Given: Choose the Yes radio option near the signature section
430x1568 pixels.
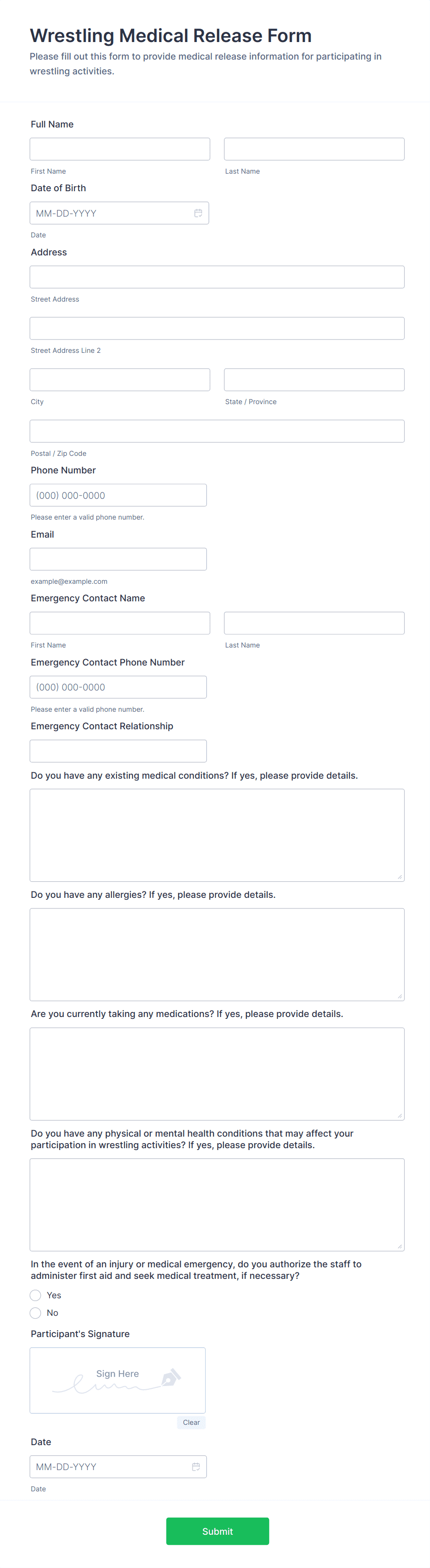Looking at the screenshot, I should (35, 1295).
